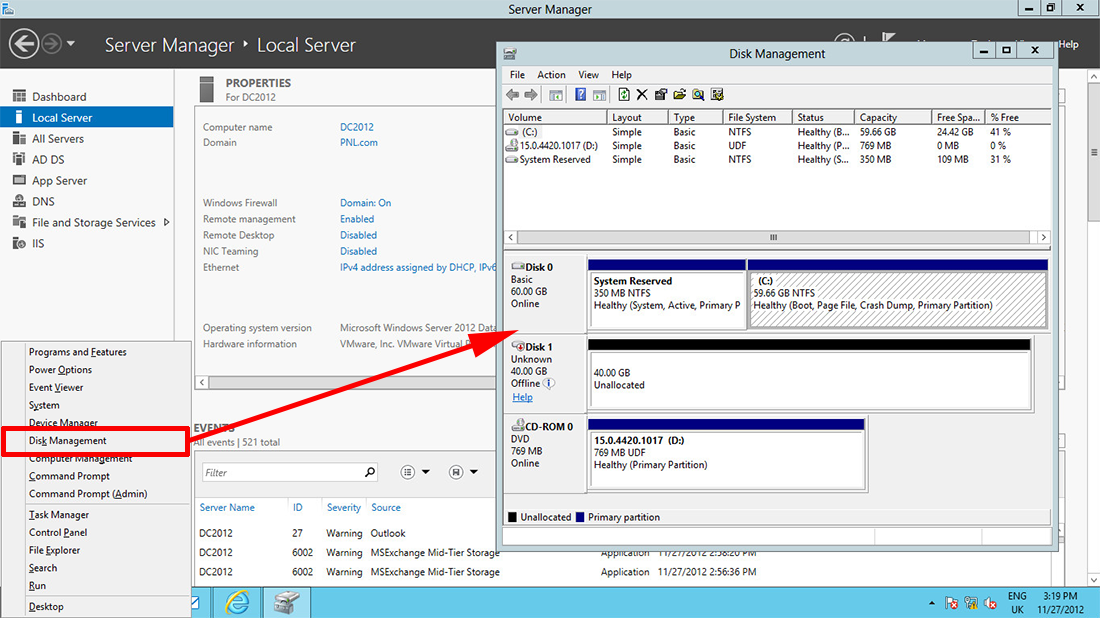Toggle the action pane toolbar icon
The width and height of the screenshot is (1100, 618).
pos(599,95)
